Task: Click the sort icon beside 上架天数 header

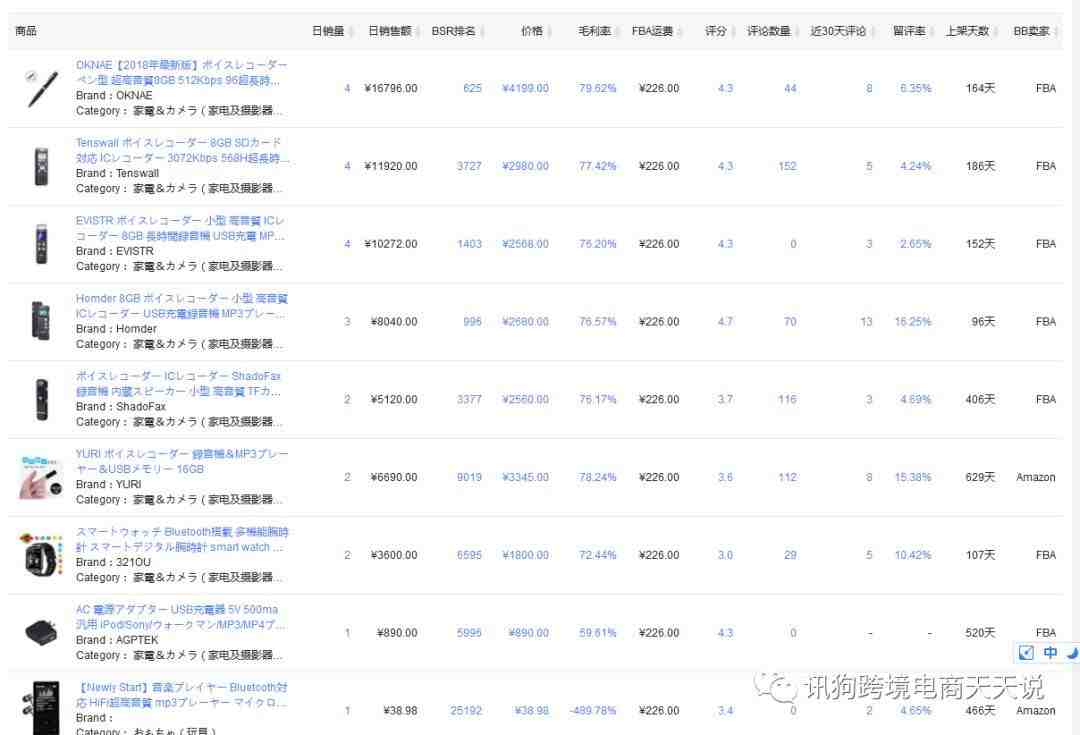Action: (x=995, y=32)
